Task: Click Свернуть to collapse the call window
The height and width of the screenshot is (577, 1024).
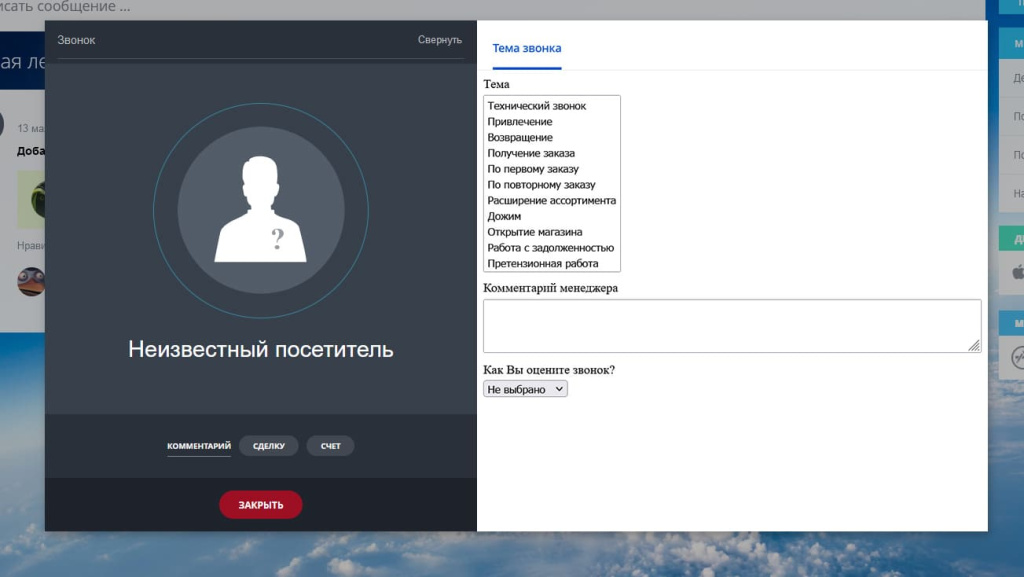Action: (x=440, y=40)
